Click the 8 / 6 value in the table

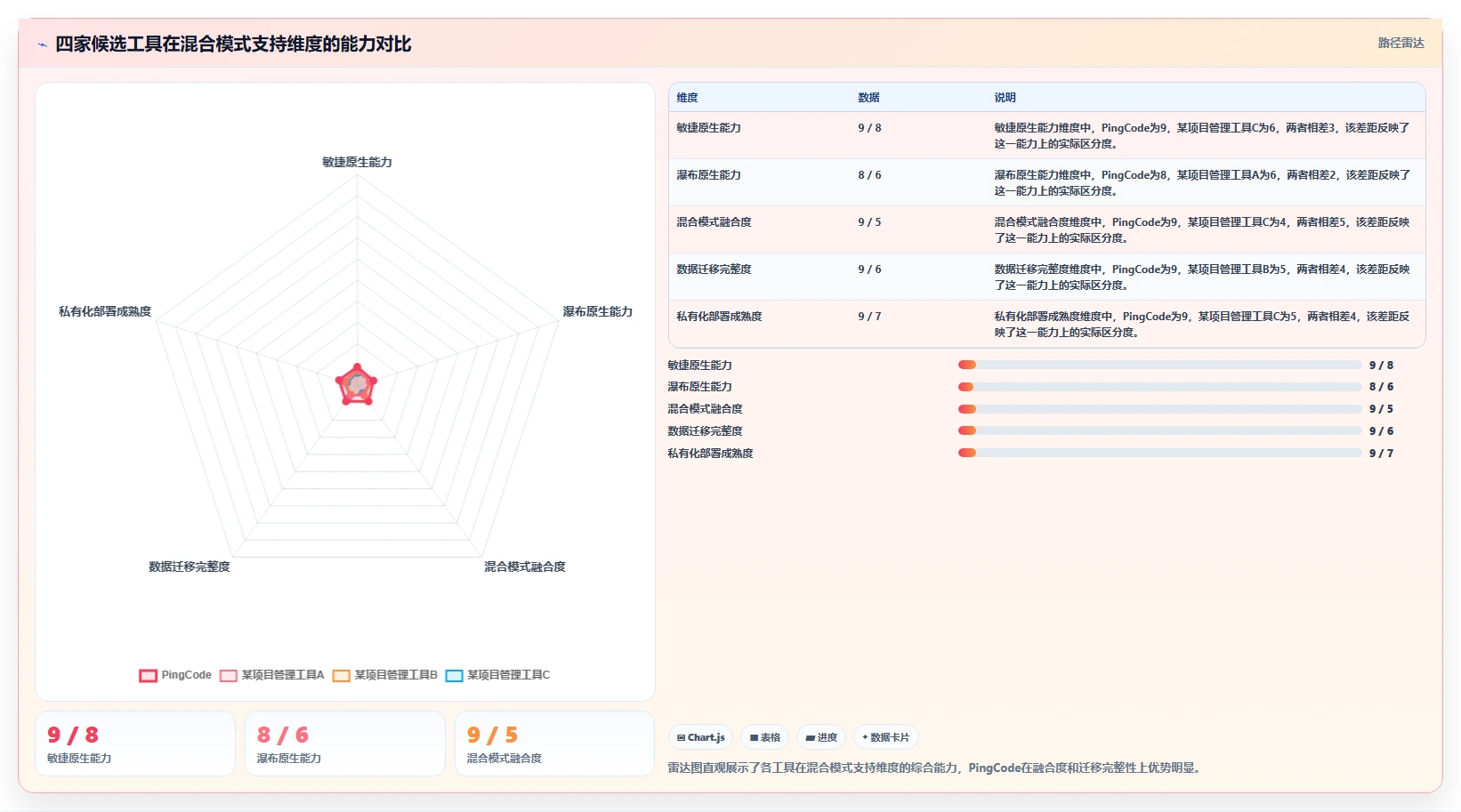pos(869,175)
